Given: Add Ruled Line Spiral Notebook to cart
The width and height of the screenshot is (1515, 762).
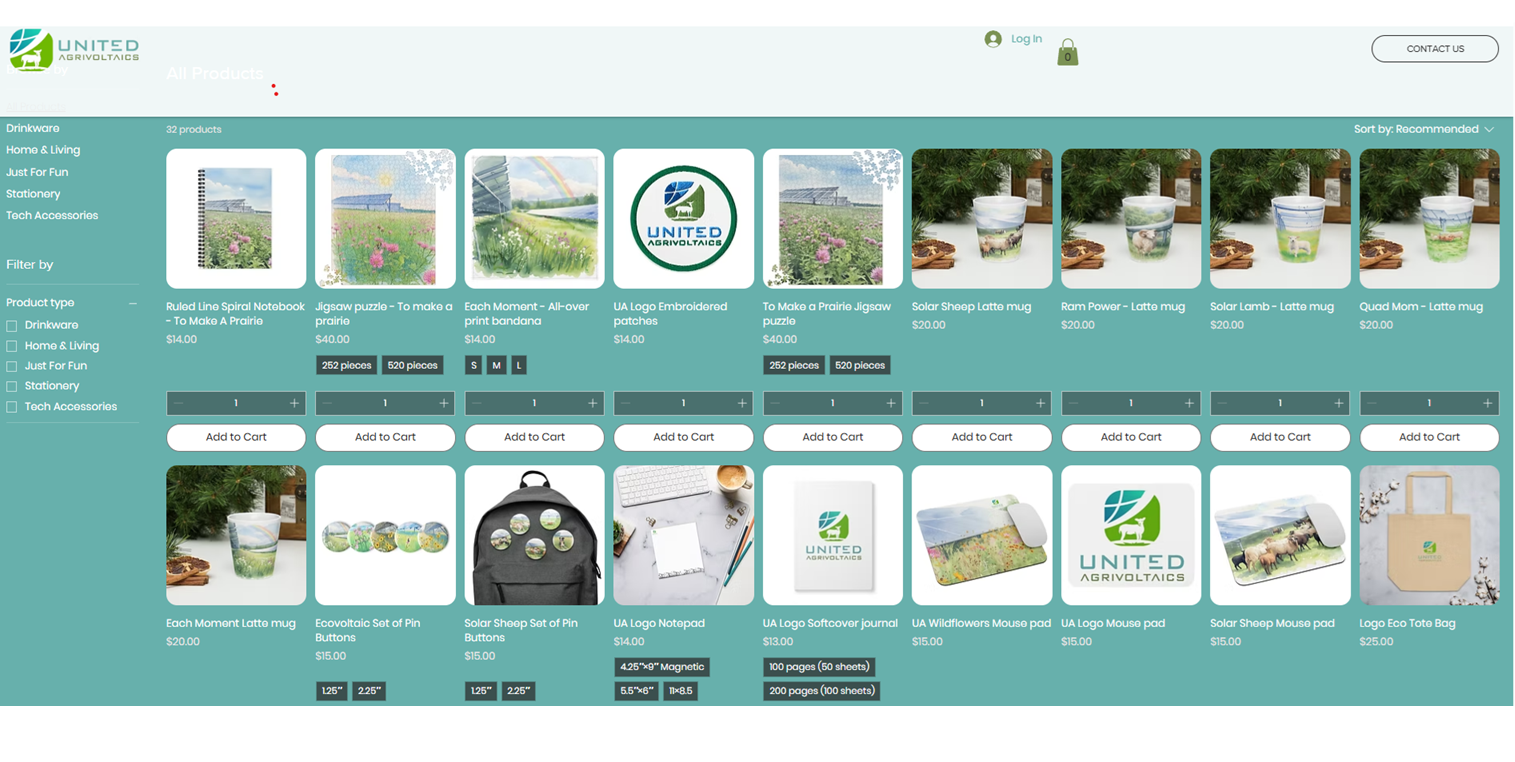Looking at the screenshot, I should (236, 437).
